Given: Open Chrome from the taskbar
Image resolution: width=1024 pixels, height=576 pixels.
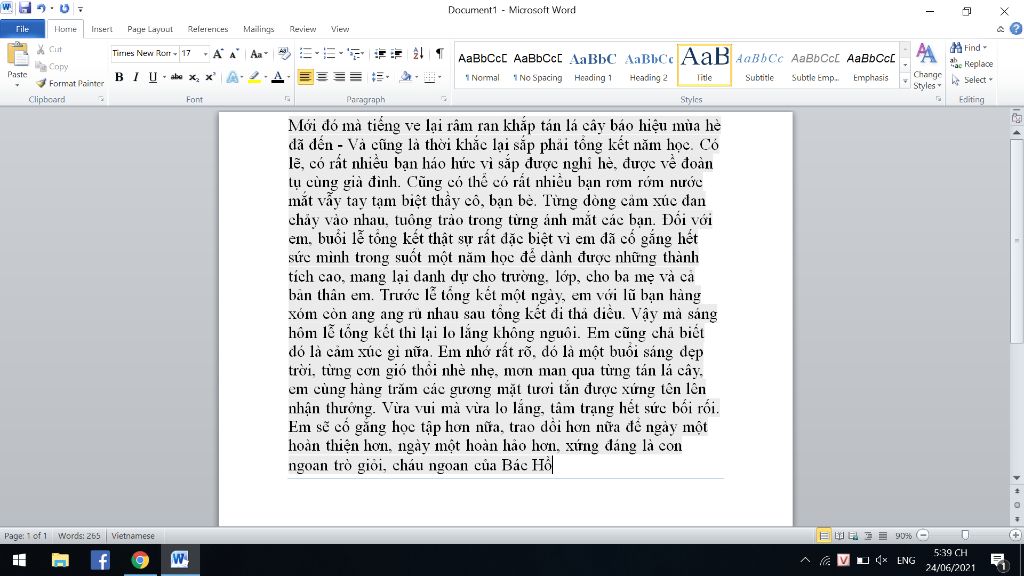Looking at the screenshot, I should point(140,560).
